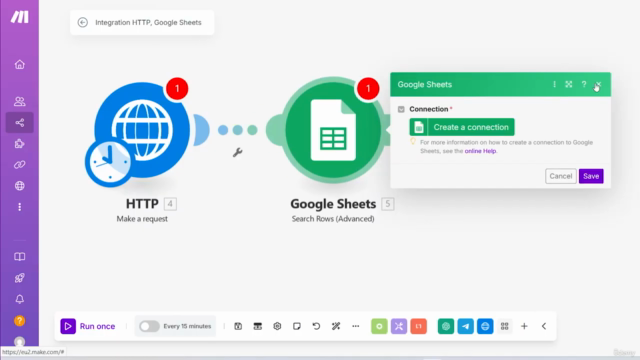Click the rocket What's new icon
Screen dimensions: 640x360
[x=20, y=278]
